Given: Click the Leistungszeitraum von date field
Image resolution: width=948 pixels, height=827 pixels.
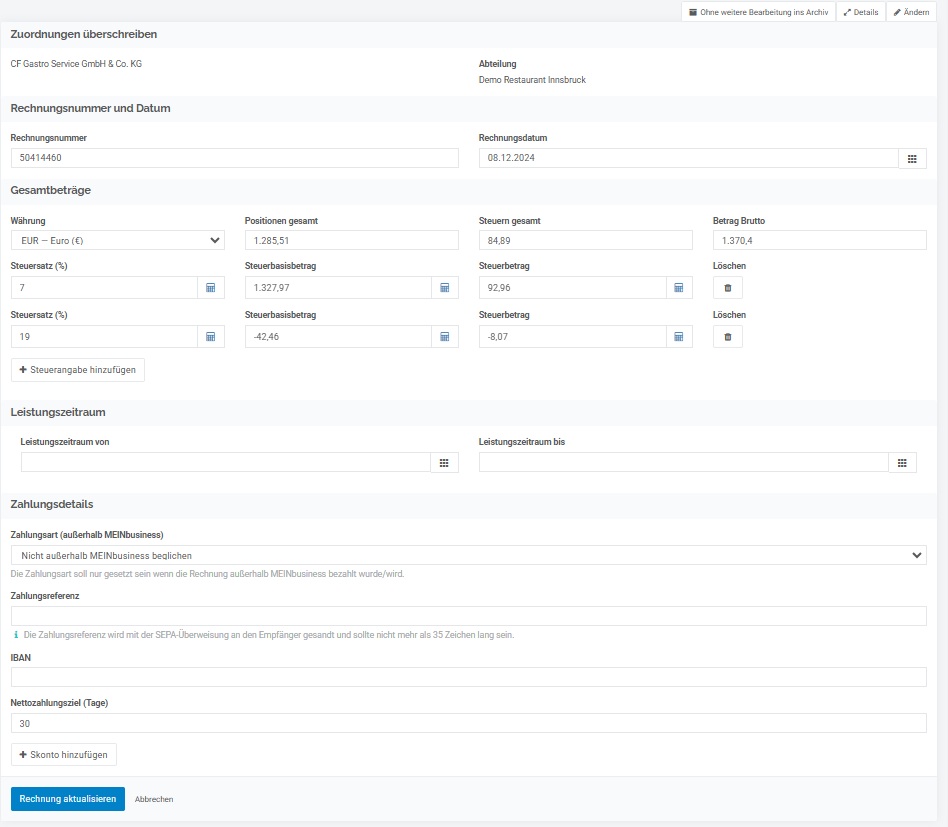Looking at the screenshot, I should point(226,462).
